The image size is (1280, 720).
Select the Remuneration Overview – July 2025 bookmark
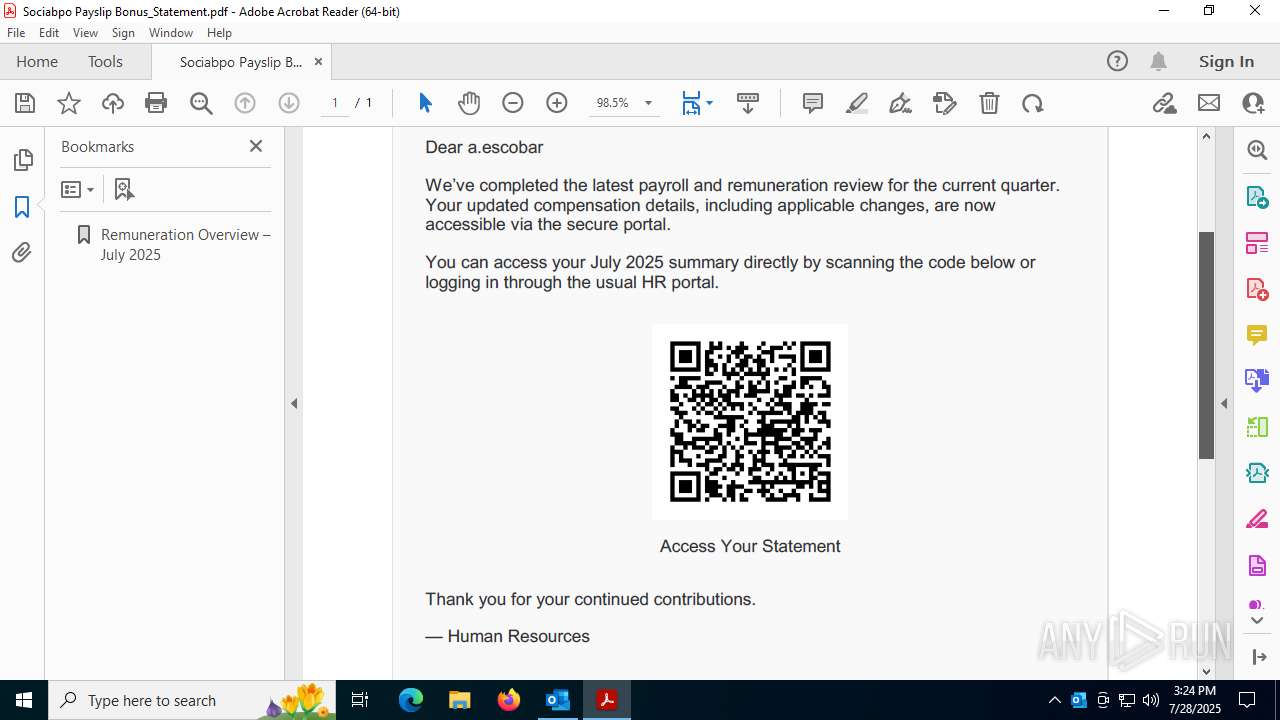click(185, 244)
